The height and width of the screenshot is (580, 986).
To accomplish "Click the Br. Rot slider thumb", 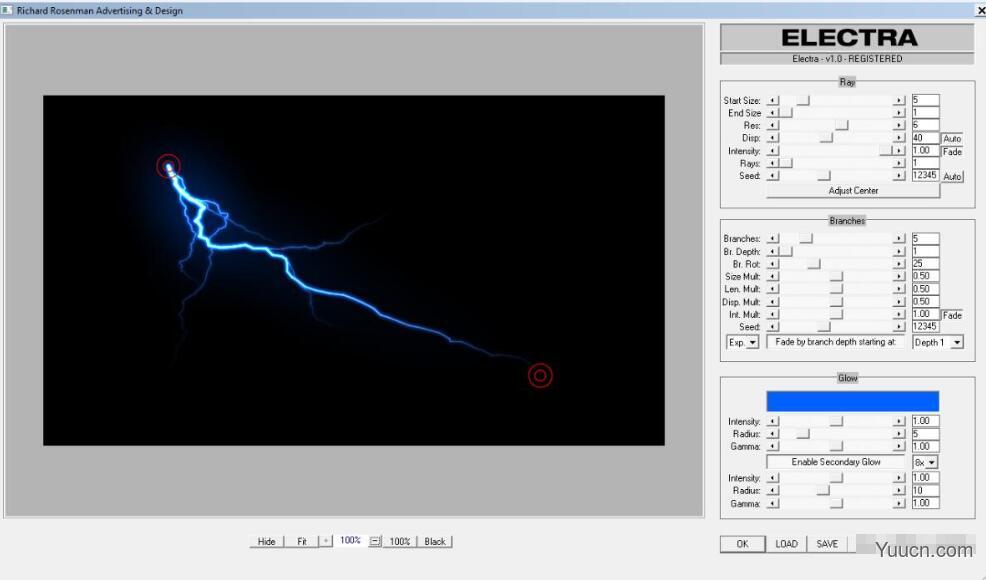I will pos(814,264).
